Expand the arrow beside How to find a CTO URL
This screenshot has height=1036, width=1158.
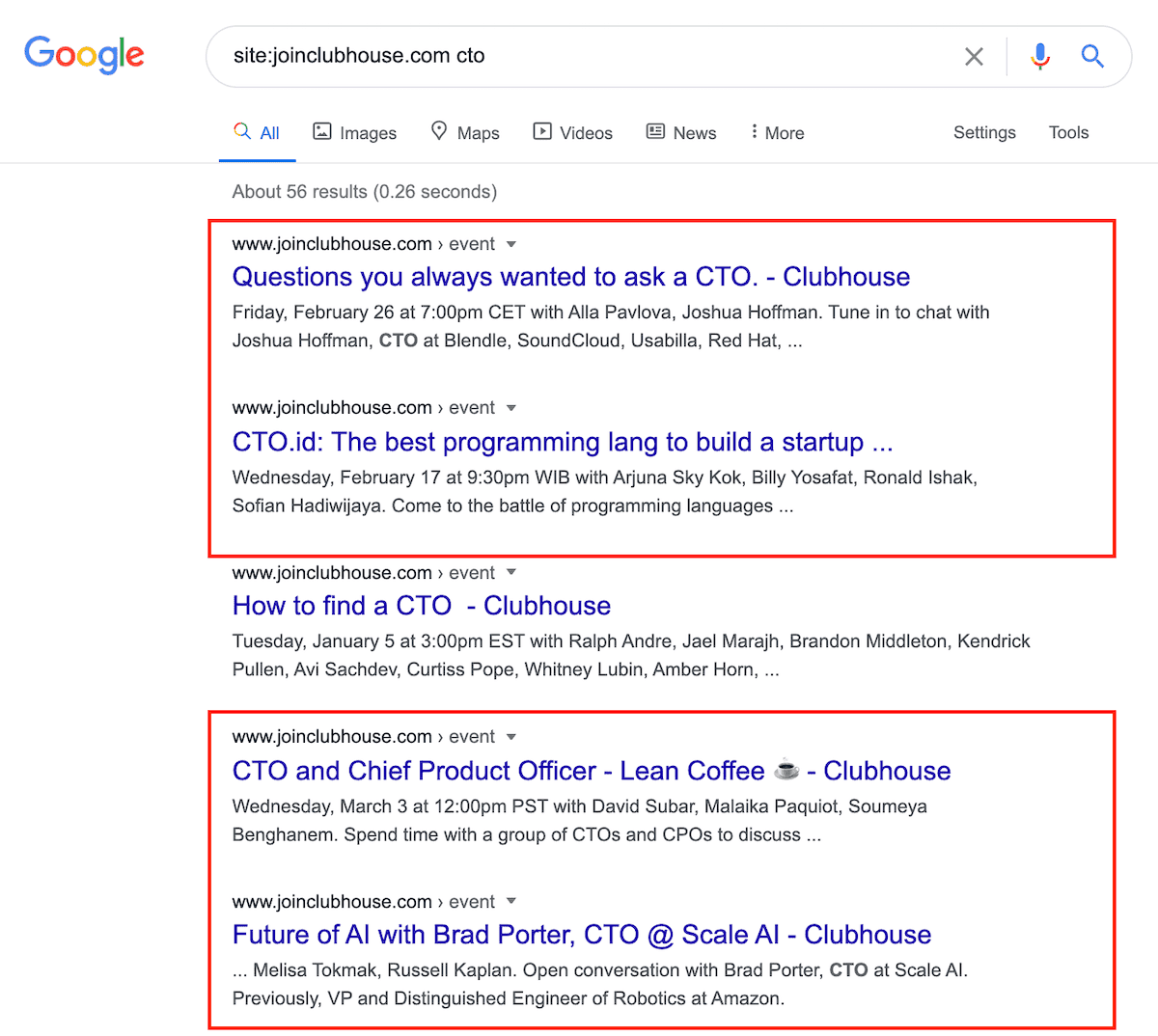point(511,573)
